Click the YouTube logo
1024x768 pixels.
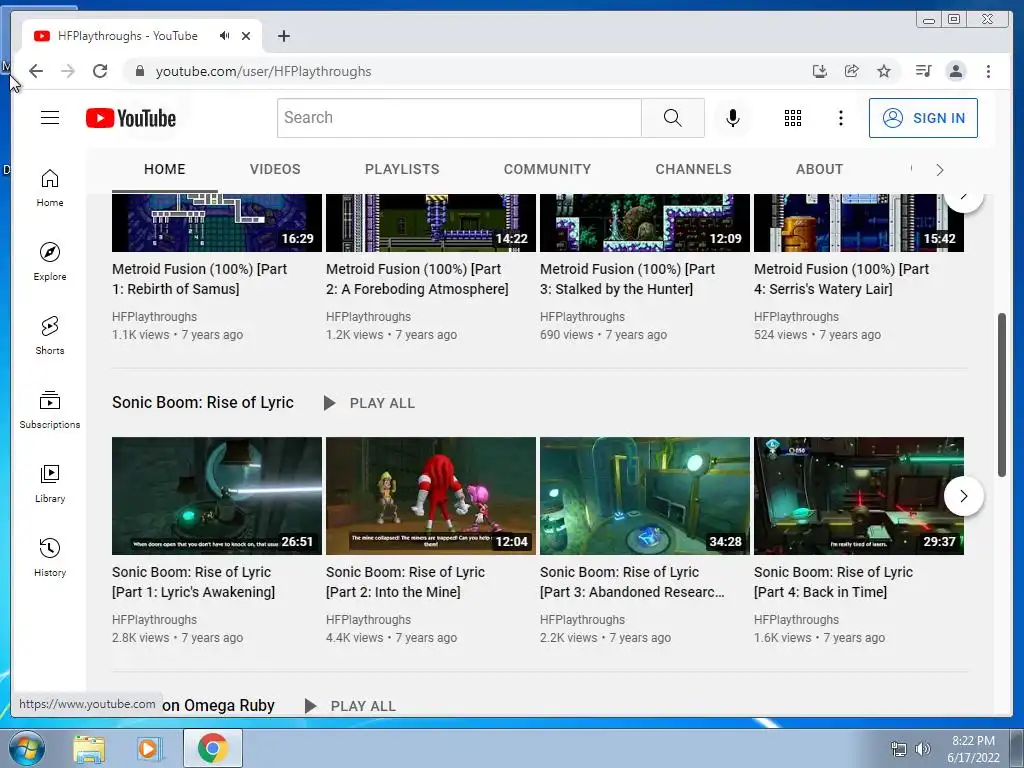point(131,118)
